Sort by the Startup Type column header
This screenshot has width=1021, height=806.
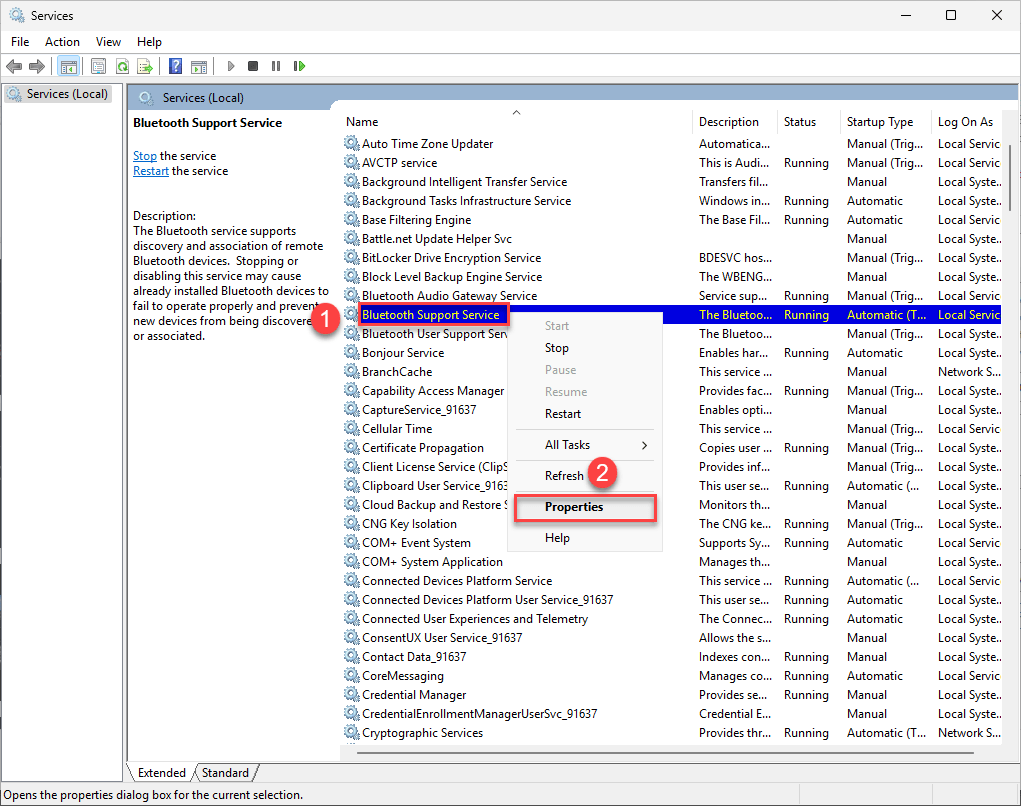click(x=879, y=122)
